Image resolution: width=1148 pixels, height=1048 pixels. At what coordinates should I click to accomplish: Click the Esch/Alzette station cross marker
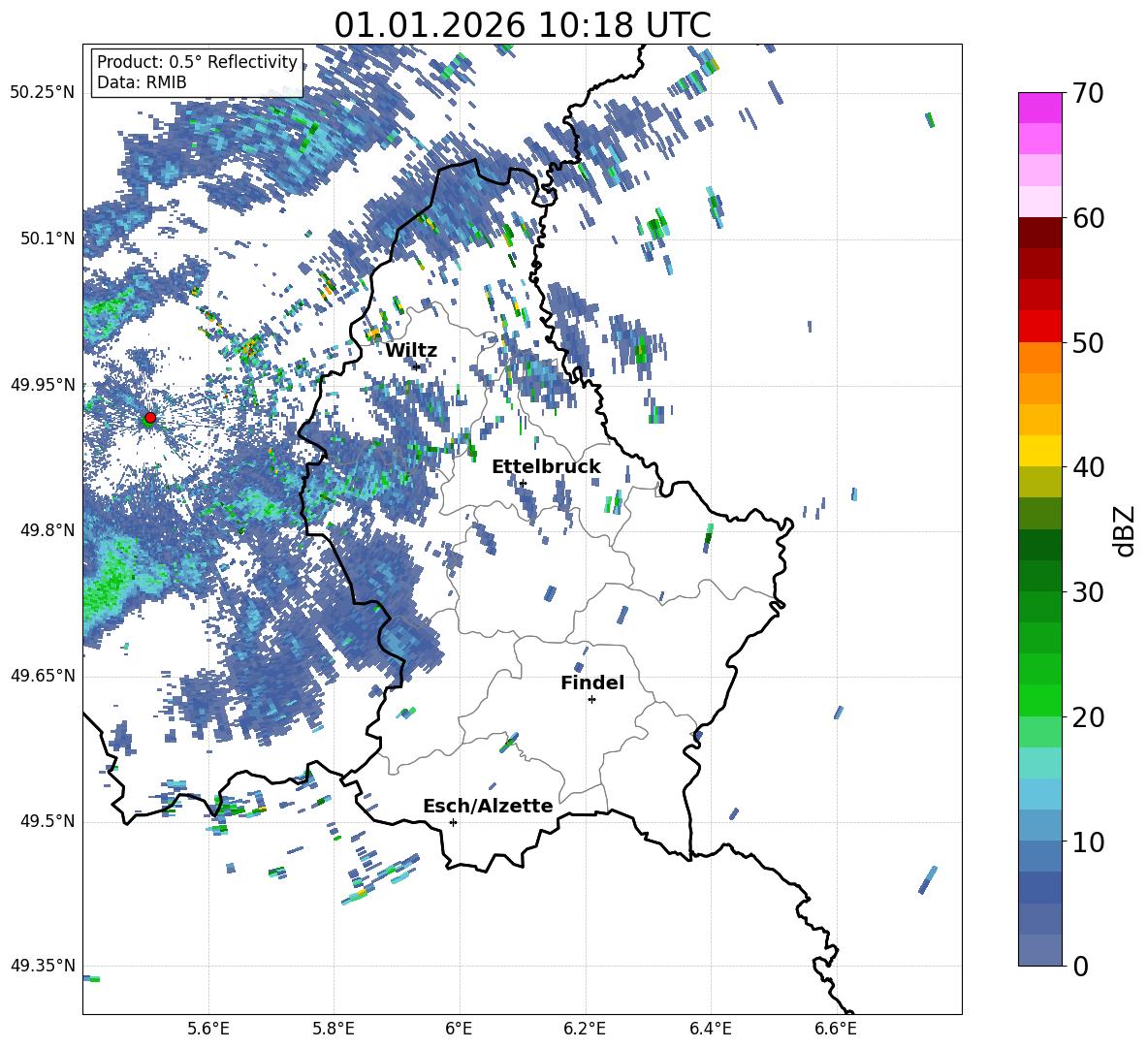pyautogui.click(x=453, y=822)
